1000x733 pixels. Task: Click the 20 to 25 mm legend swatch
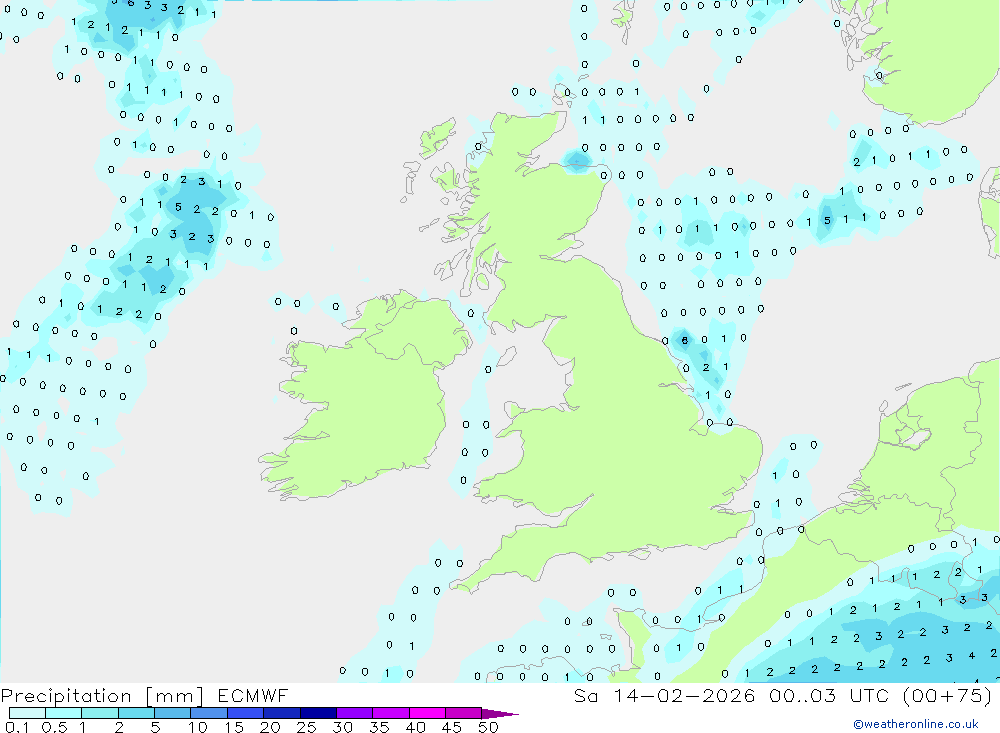click(x=281, y=713)
